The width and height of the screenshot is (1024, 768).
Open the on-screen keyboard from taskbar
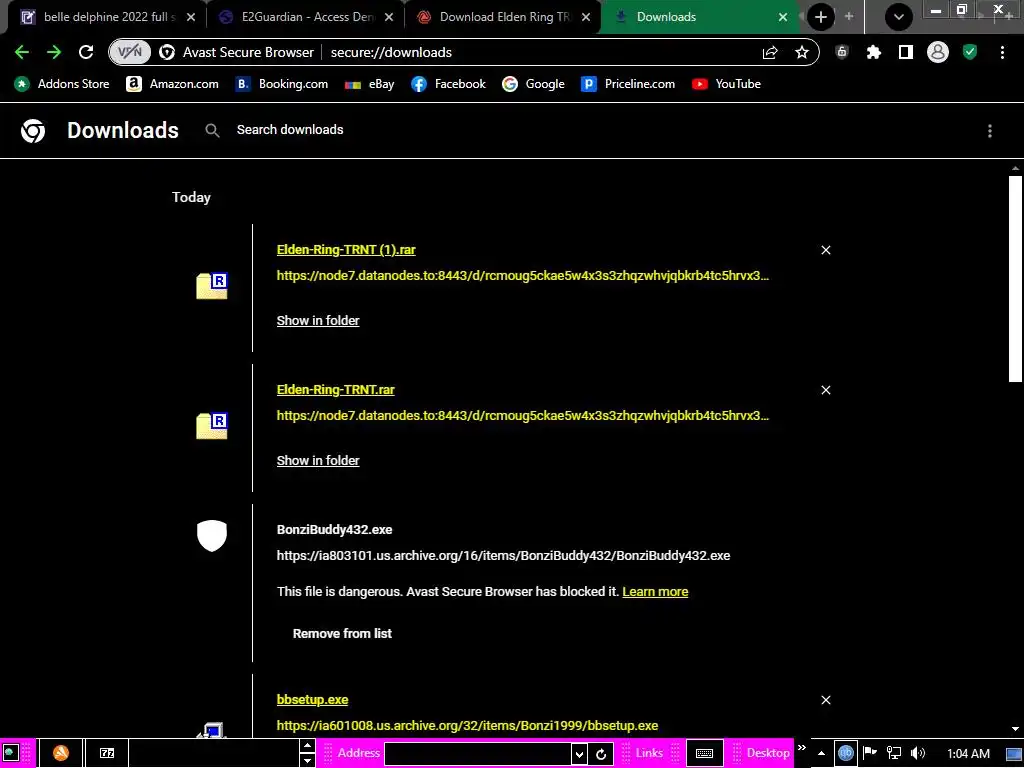click(704, 754)
